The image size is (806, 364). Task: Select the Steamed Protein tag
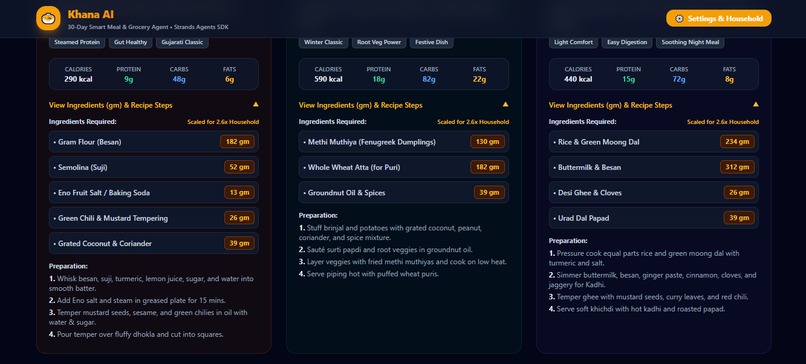pyautogui.click(x=77, y=42)
